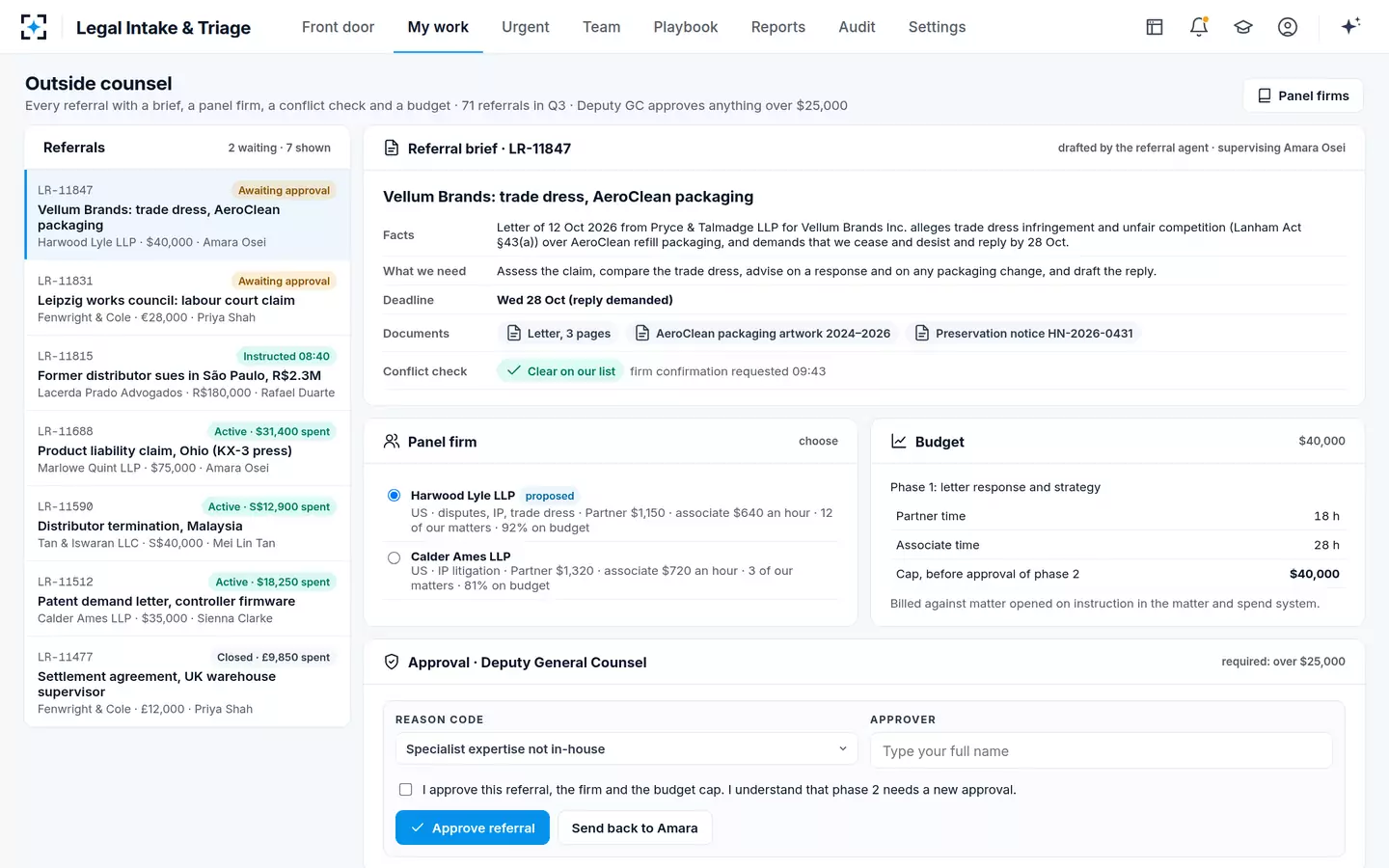The height and width of the screenshot is (868, 1389).
Task: Click the Panel firm people icon
Action: (x=392, y=442)
